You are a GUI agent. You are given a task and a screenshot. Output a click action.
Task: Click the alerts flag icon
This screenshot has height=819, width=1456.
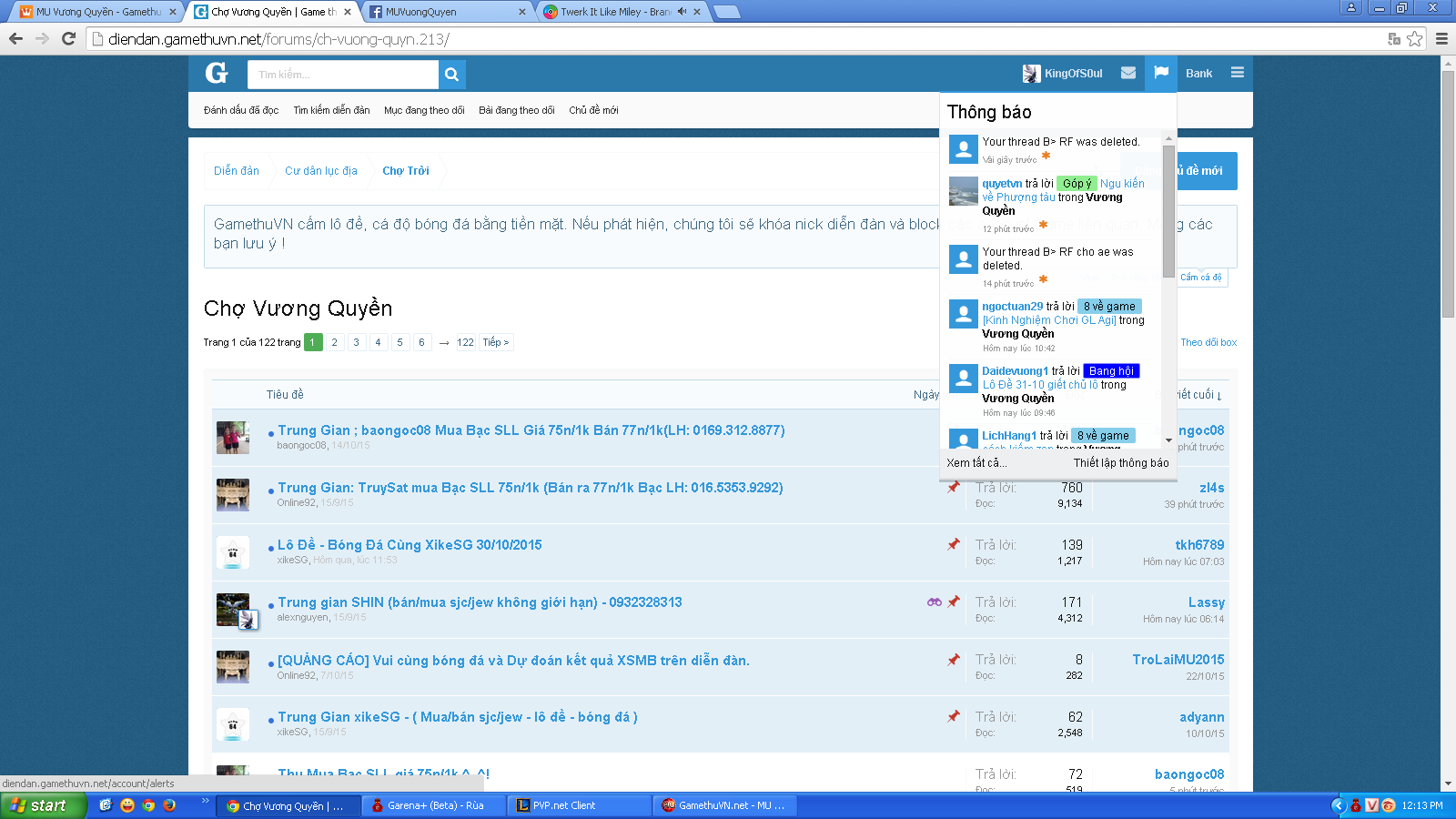point(1161,73)
